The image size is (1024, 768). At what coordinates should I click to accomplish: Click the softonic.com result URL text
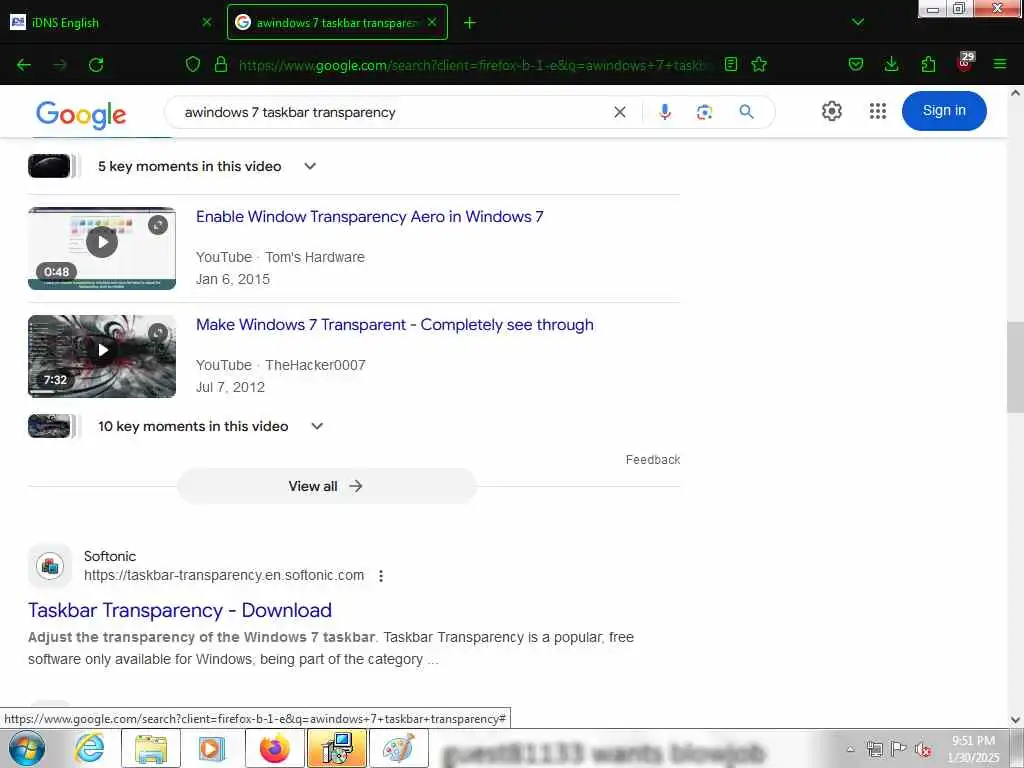pos(224,575)
